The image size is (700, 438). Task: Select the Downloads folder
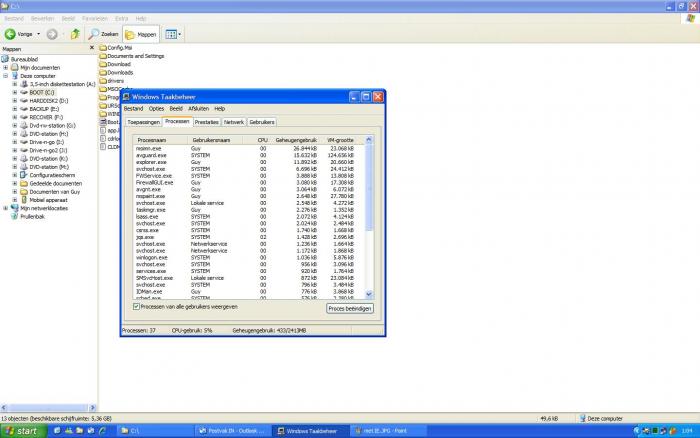(x=117, y=72)
